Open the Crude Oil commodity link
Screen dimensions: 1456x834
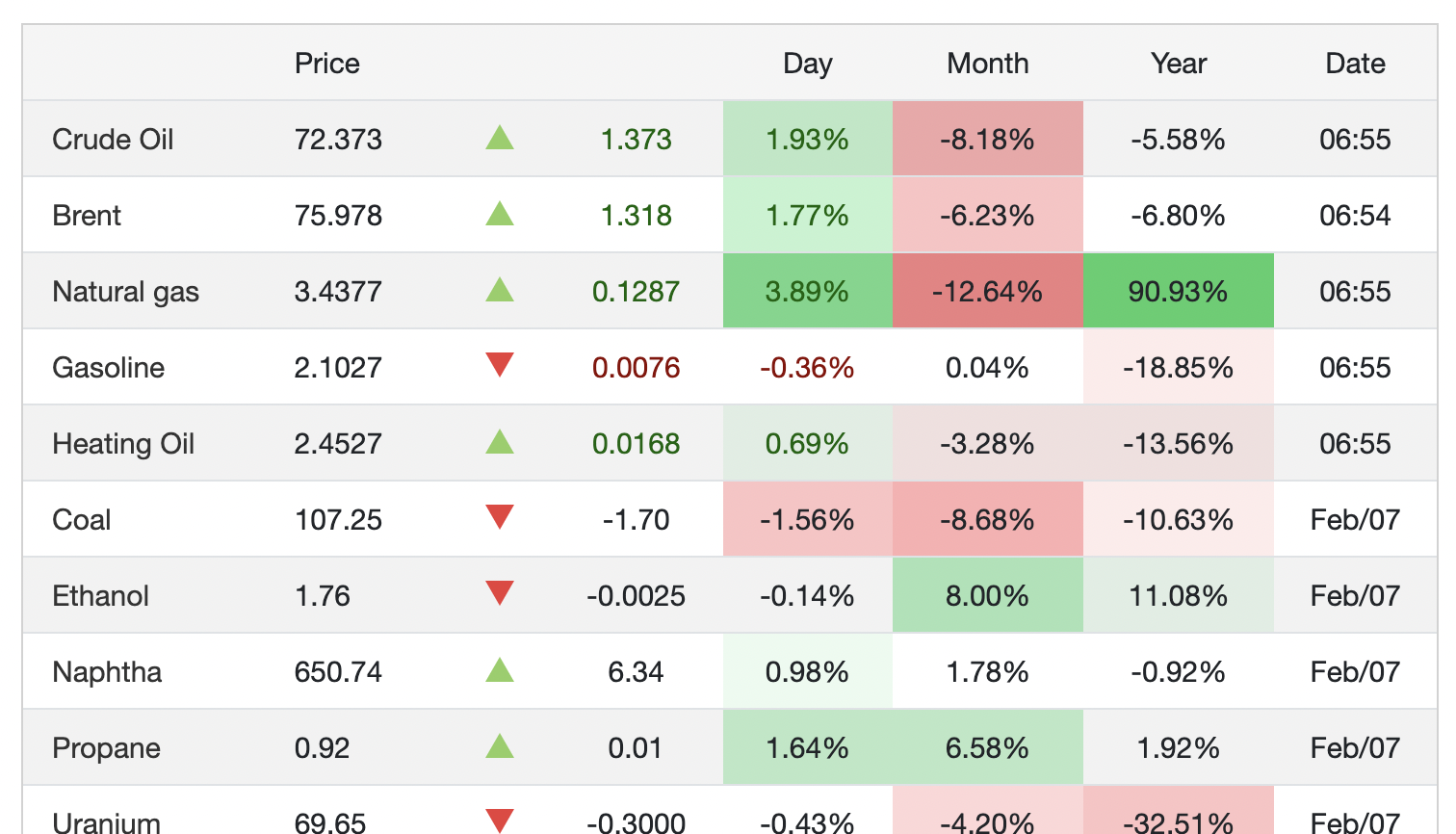[113, 140]
